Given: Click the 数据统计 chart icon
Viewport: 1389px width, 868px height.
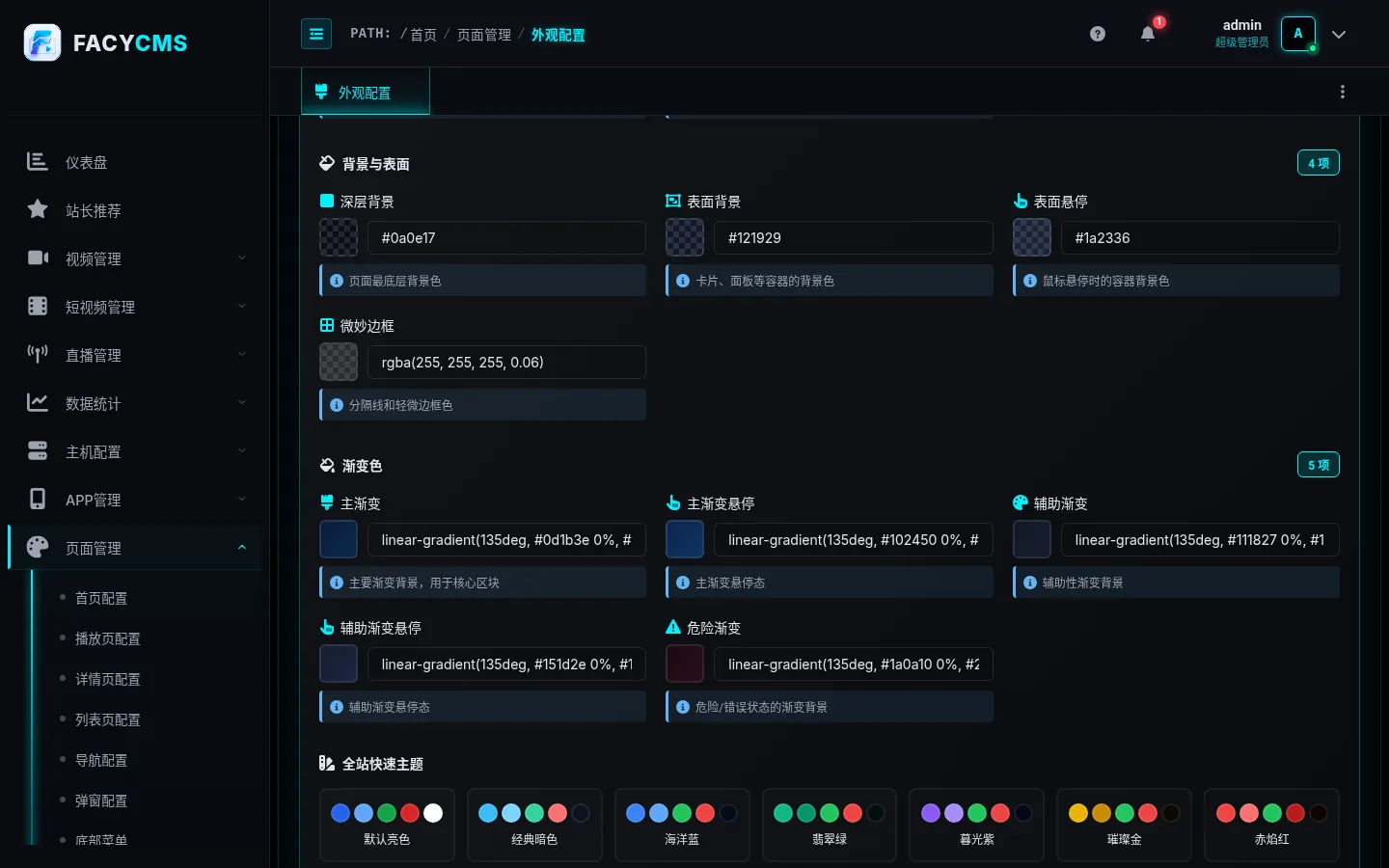Looking at the screenshot, I should coord(38,402).
